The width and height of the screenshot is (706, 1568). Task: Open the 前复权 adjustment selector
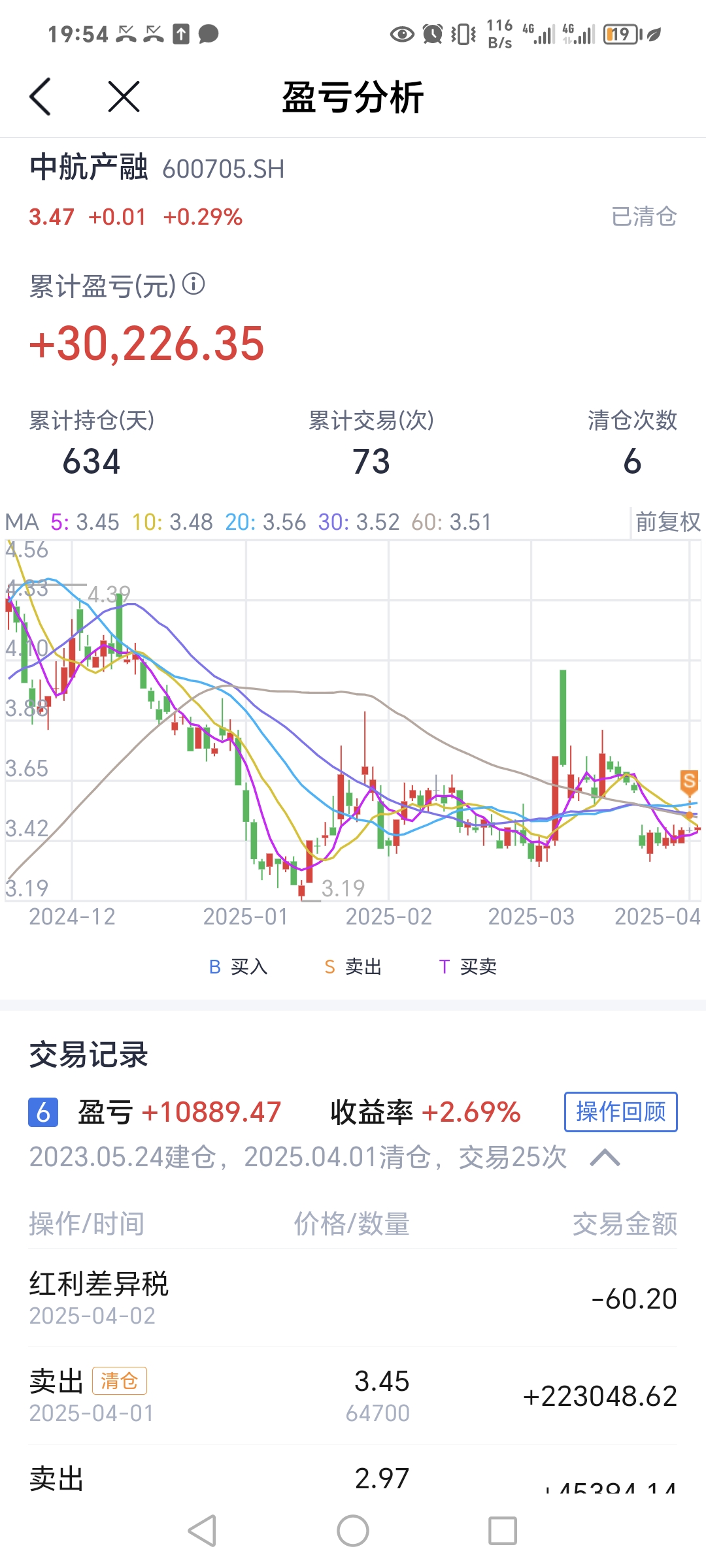coord(667,522)
